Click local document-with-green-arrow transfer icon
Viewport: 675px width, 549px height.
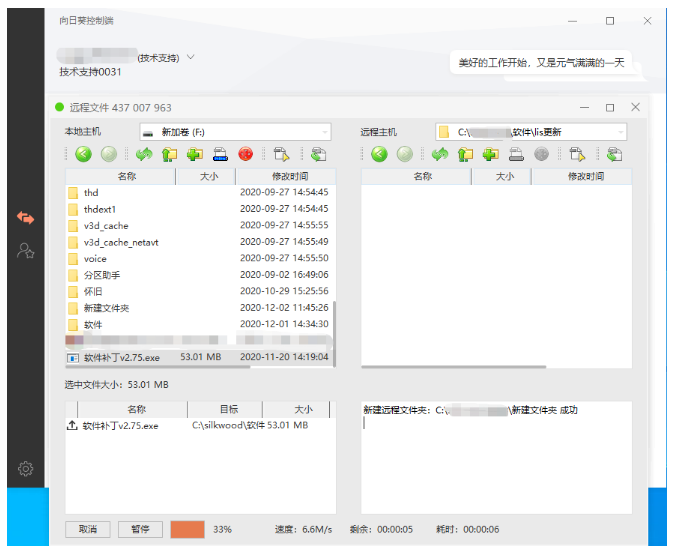(x=319, y=154)
